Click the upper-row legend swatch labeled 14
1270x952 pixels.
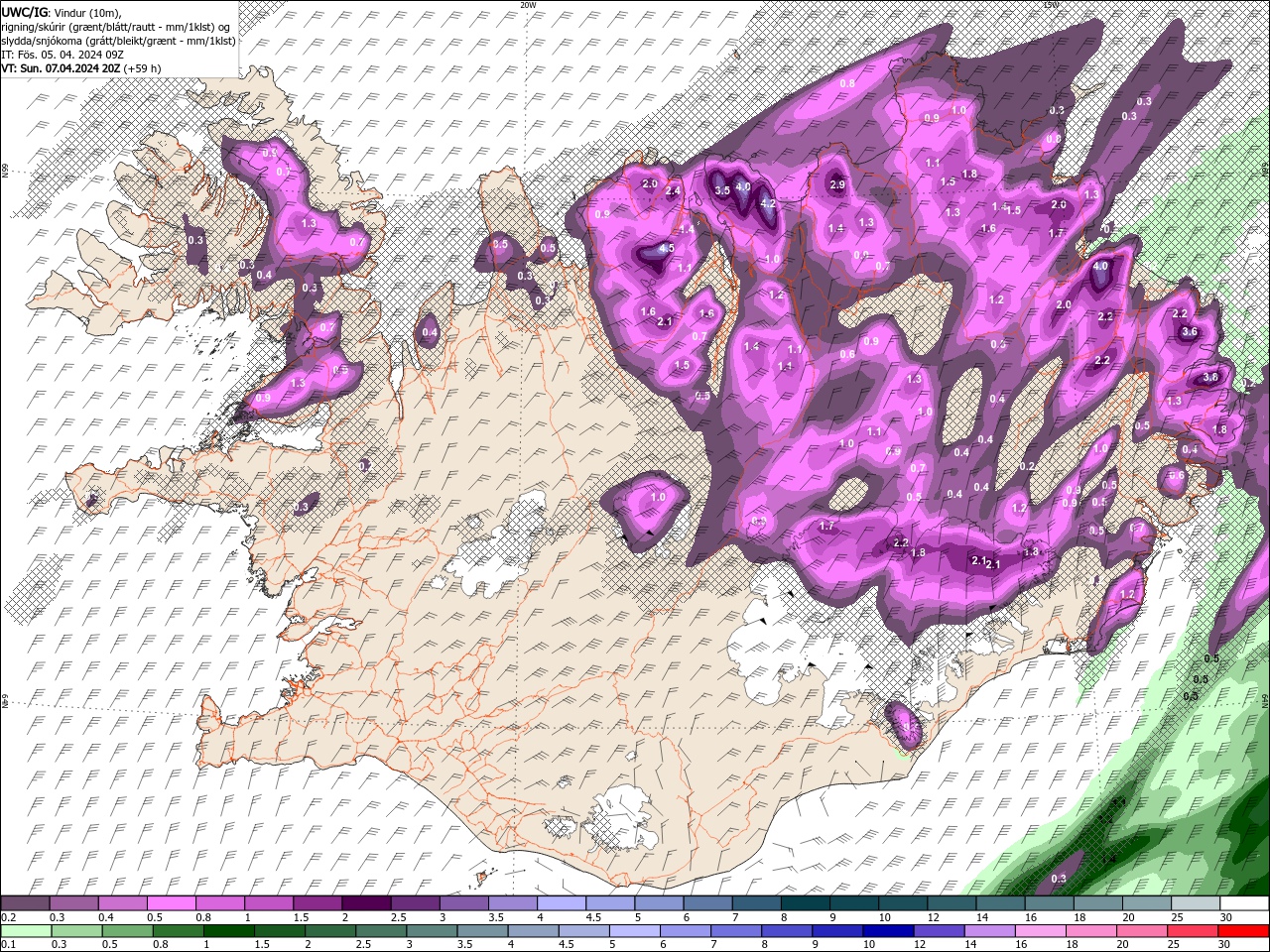pyautogui.click(x=1001, y=903)
